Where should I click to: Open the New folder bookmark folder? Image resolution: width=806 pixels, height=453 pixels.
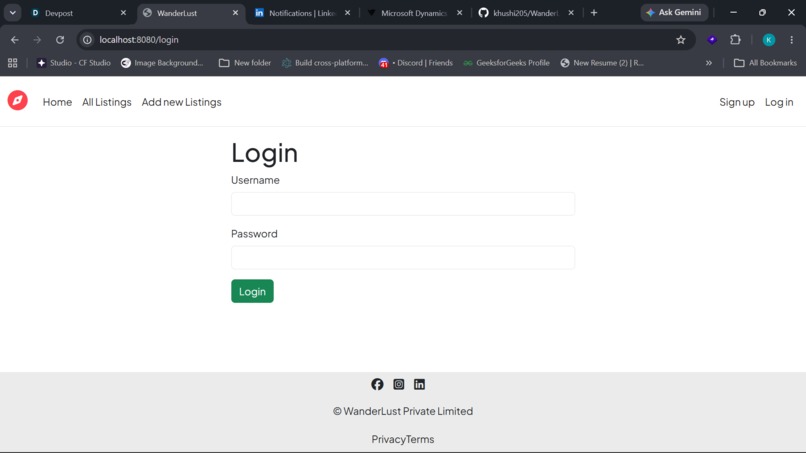tap(245, 63)
